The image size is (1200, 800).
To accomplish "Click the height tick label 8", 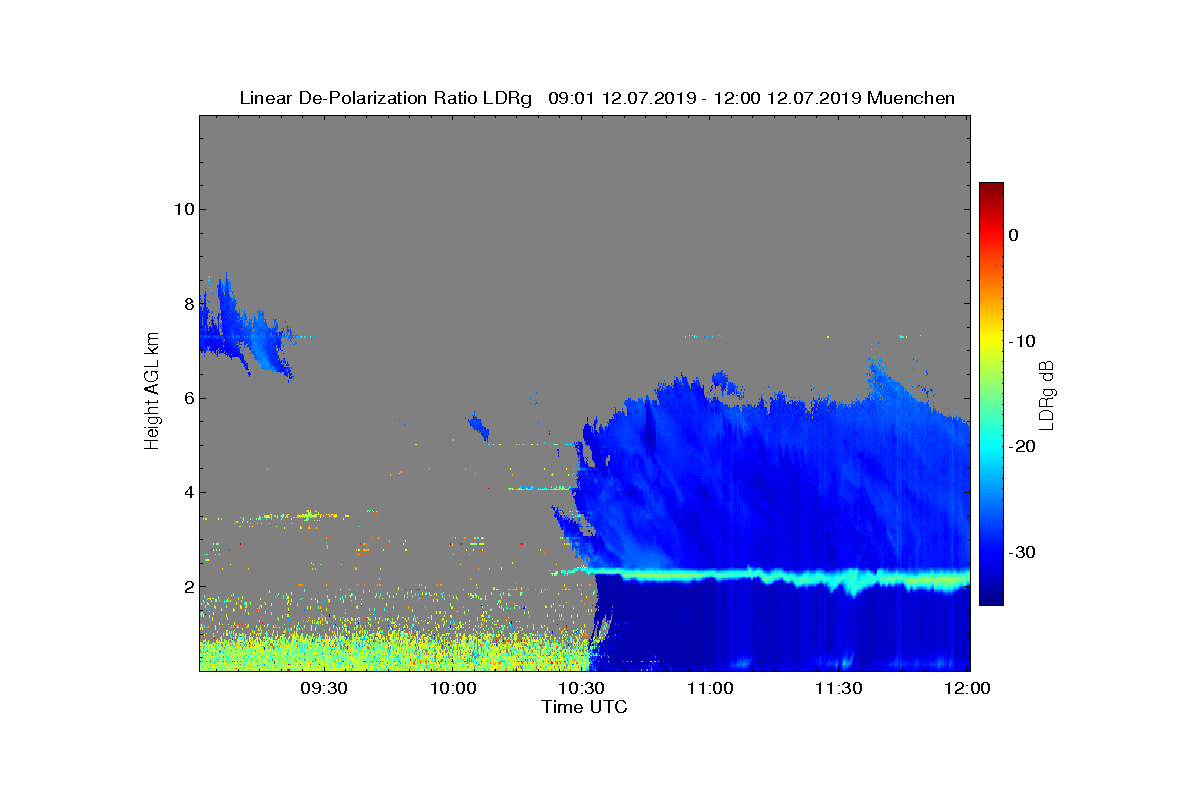I will [x=187, y=304].
